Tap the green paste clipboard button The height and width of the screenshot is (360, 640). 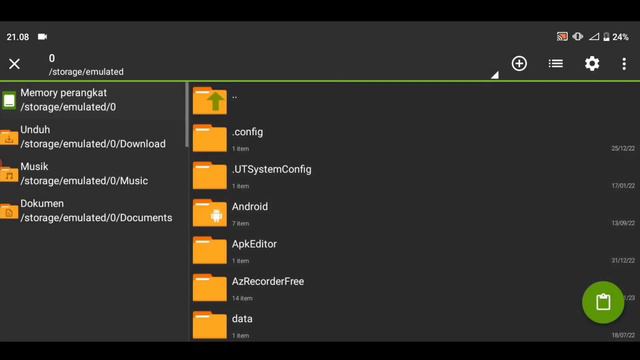(603, 302)
